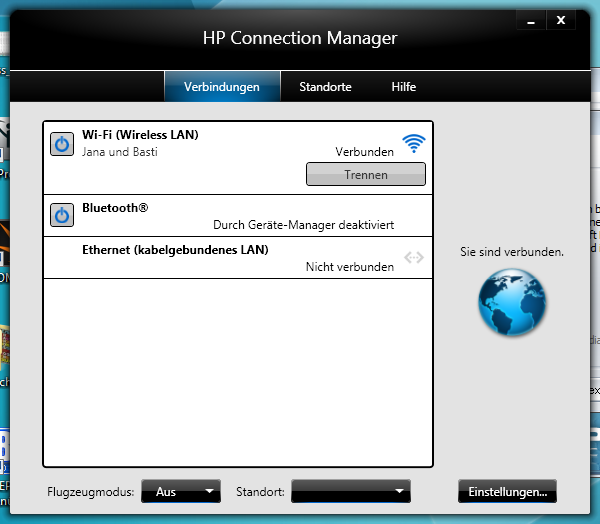
Task: Click the HP Connection Manager title text
Action: (300, 38)
